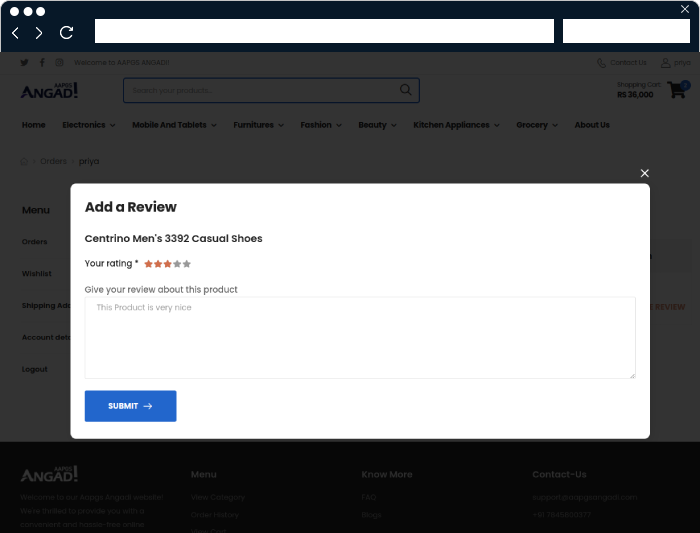Click the footer Angadi logo
This screenshot has width=700, height=533.
[49, 474]
